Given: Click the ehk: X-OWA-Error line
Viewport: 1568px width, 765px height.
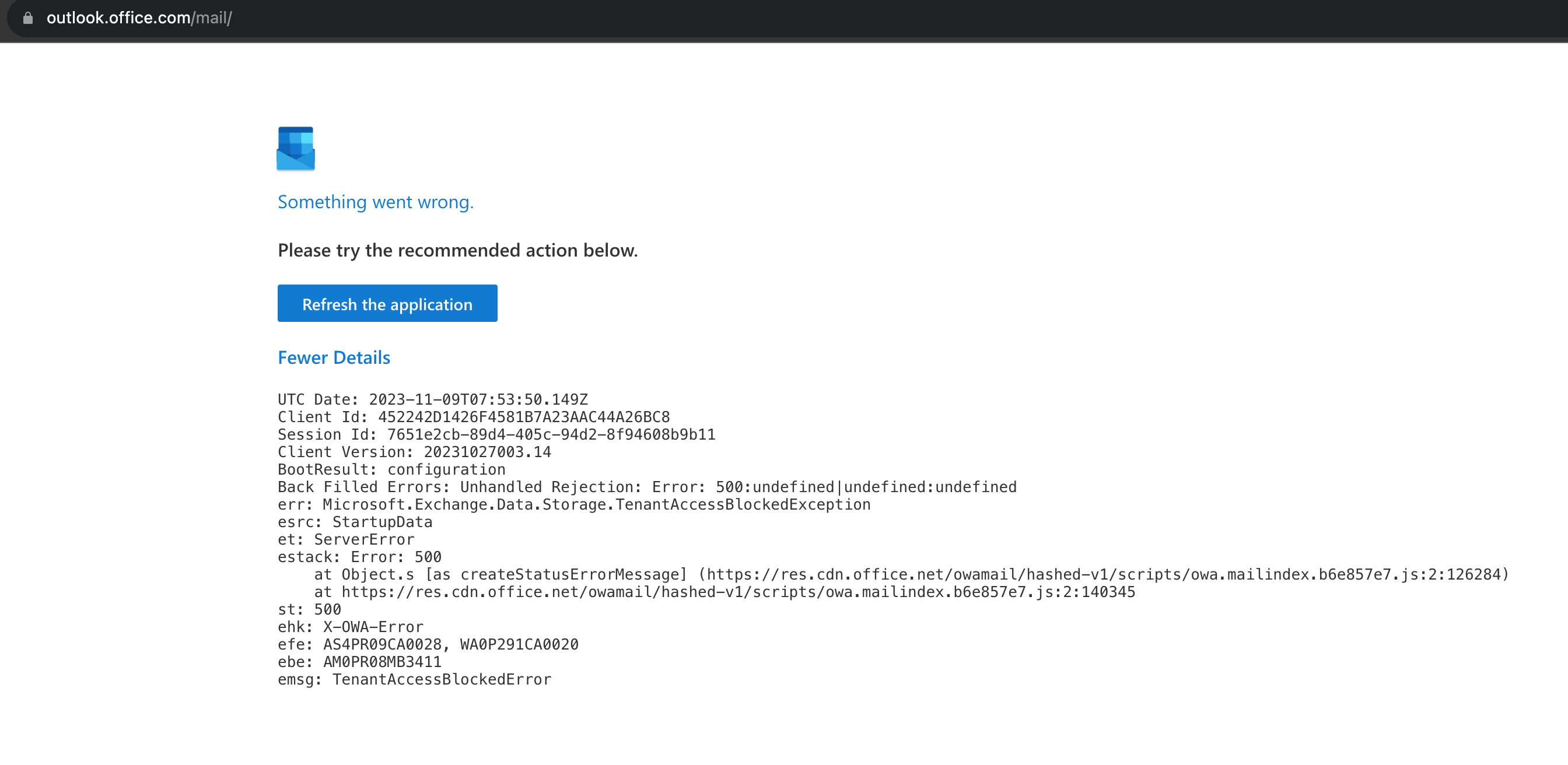Looking at the screenshot, I should coord(350,627).
